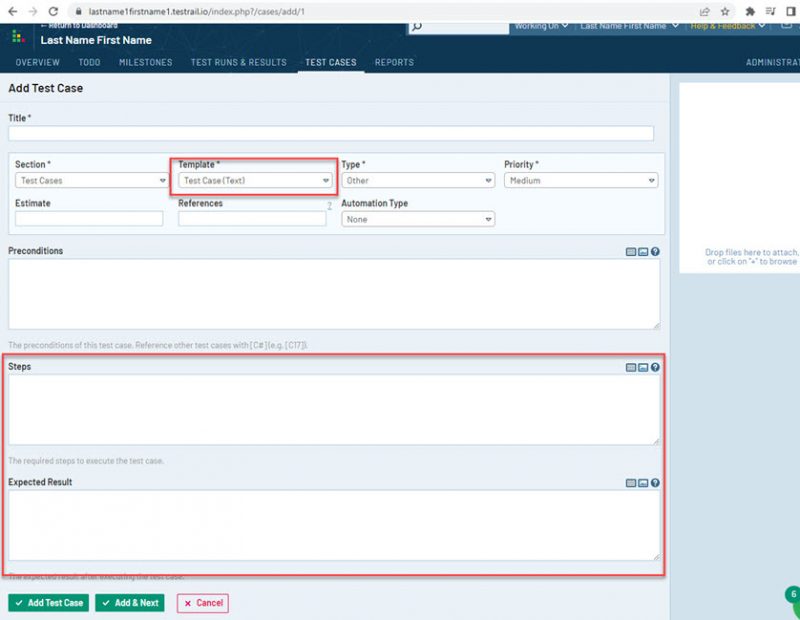Click the Add & Next button

129,603
